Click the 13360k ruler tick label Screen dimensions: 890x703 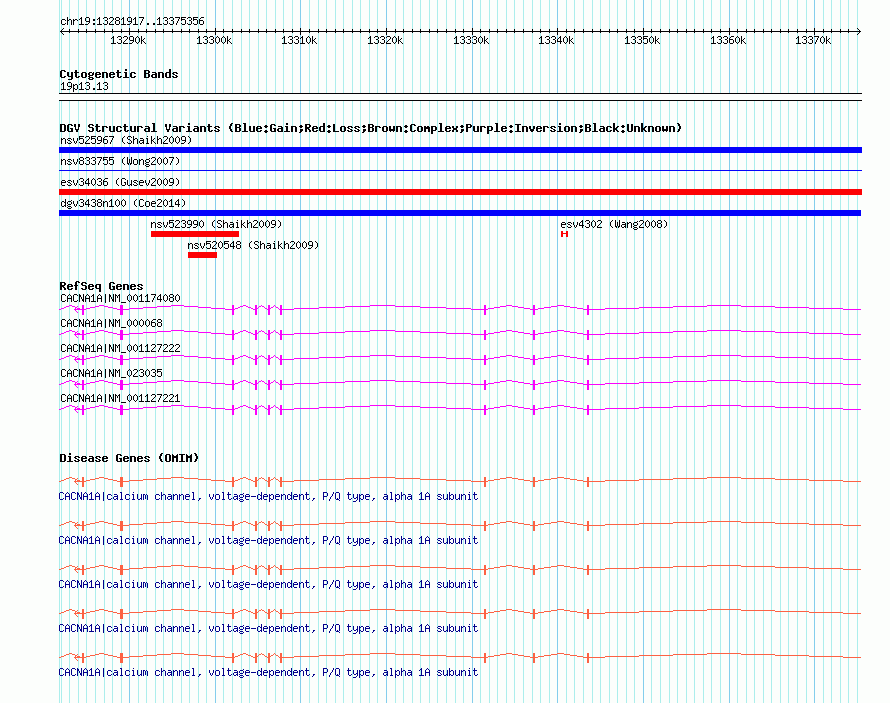(x=728, y=40)
